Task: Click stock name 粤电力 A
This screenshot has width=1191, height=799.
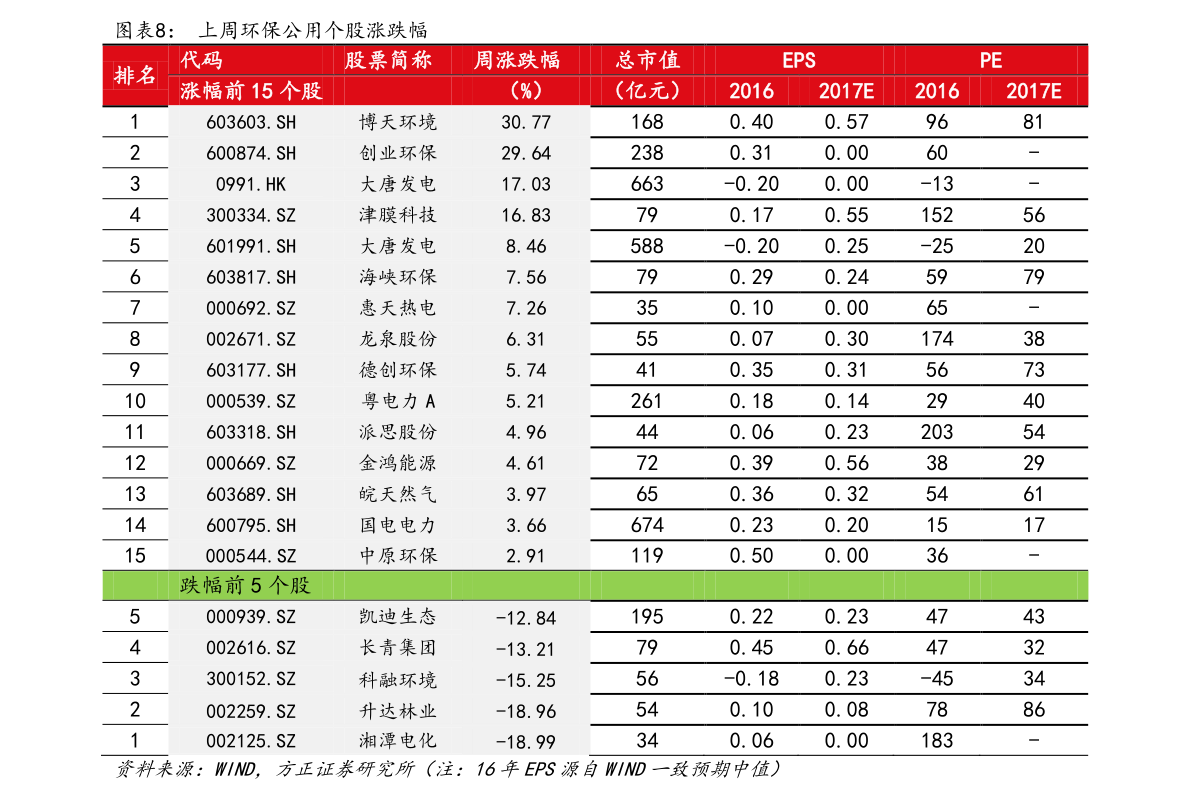Action: 398,401
